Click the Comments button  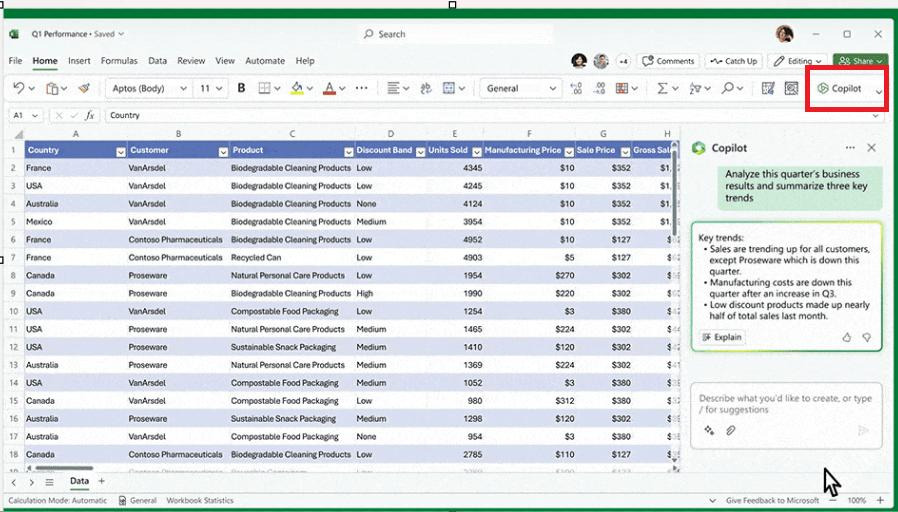[x=668, y=61]
